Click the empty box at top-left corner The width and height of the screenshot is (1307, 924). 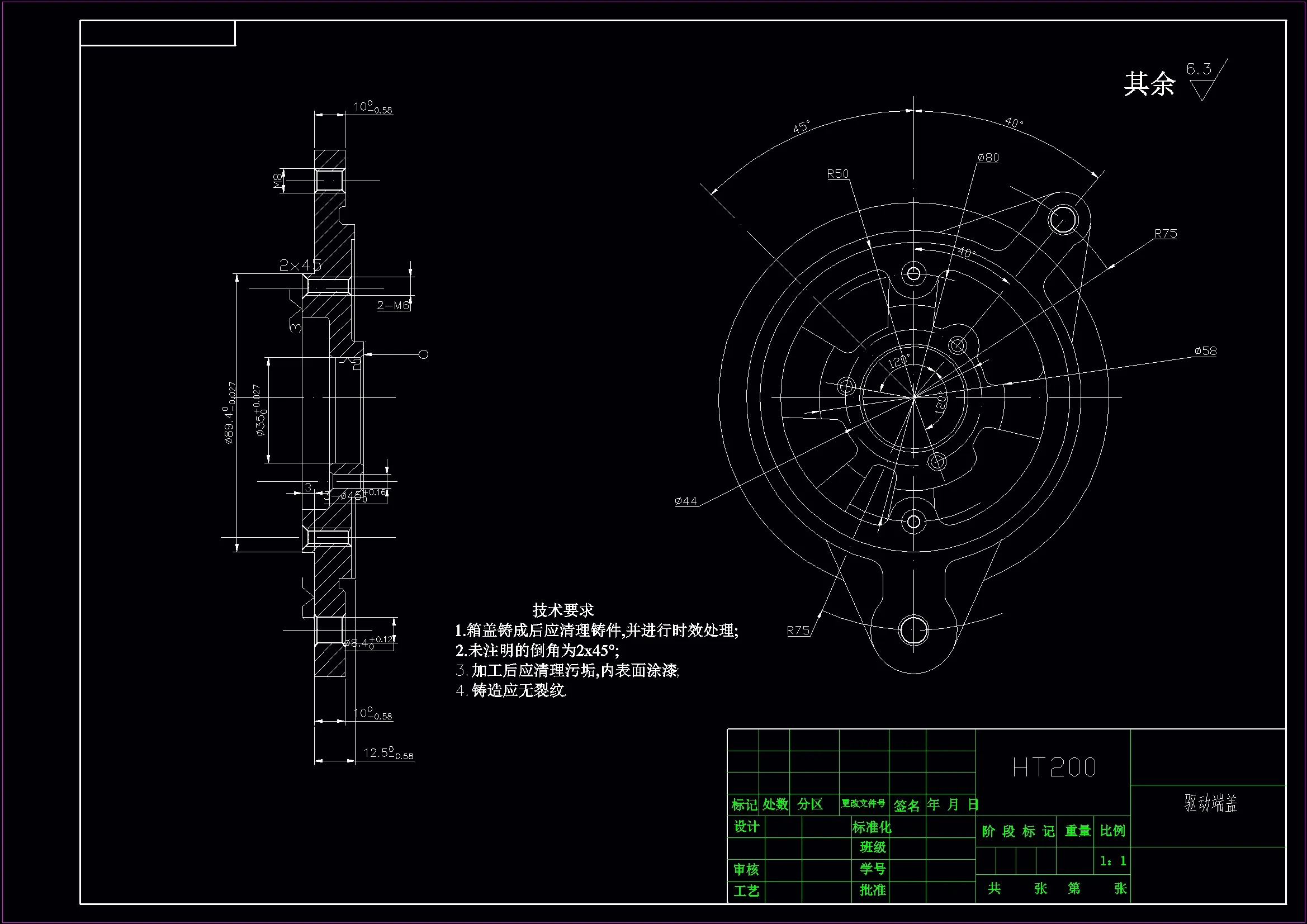(158, 33)
